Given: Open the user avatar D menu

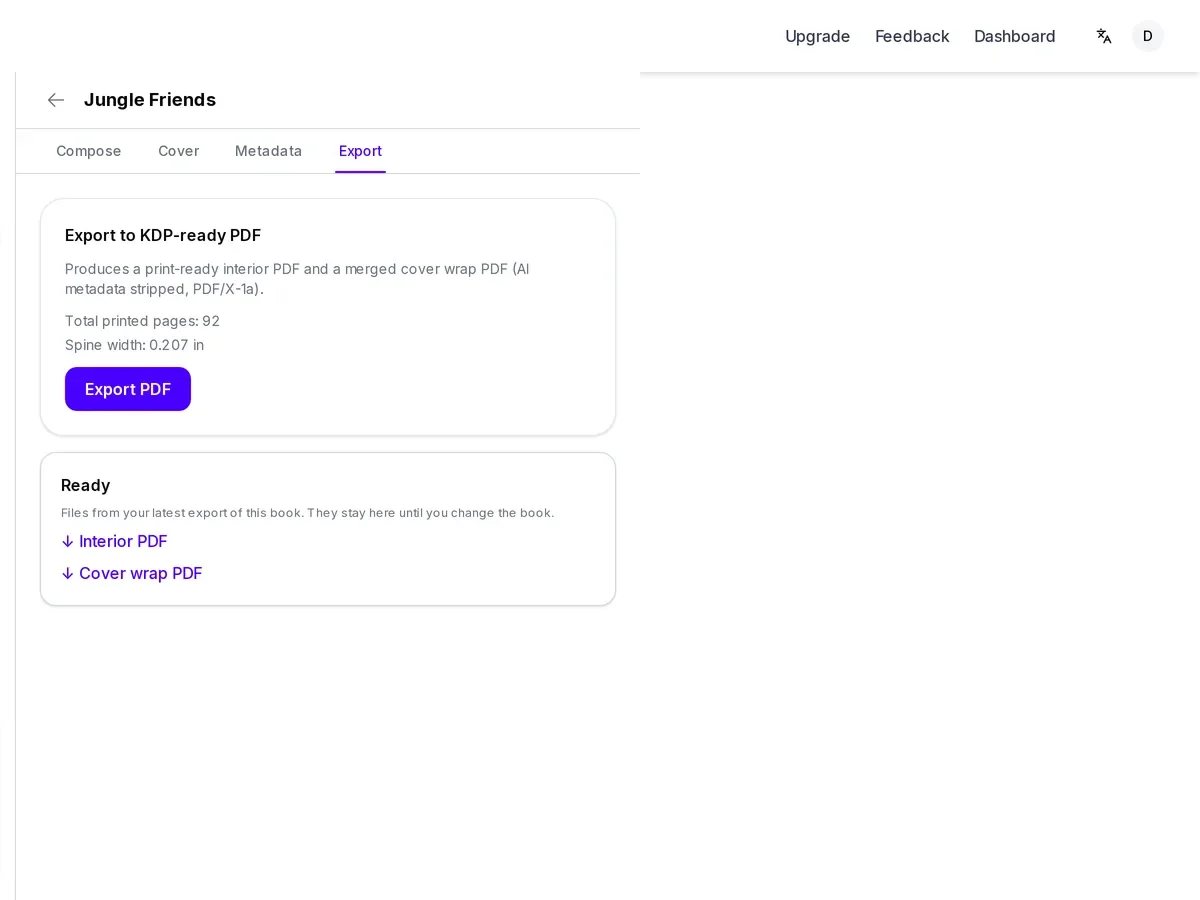Looking at the screenshot, I should point(1148,36).
